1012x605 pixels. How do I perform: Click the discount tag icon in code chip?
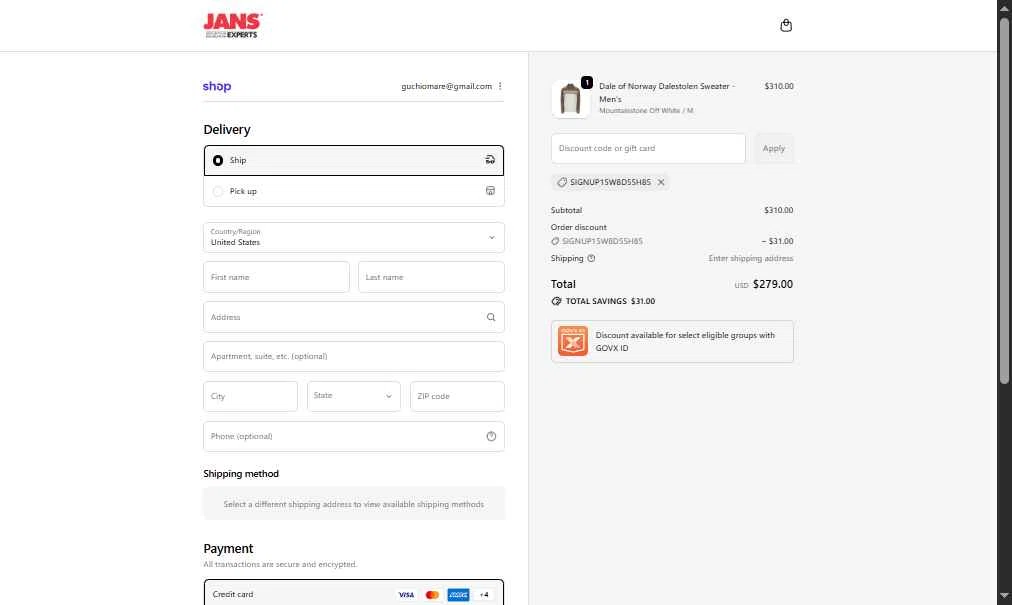point(562,182)
